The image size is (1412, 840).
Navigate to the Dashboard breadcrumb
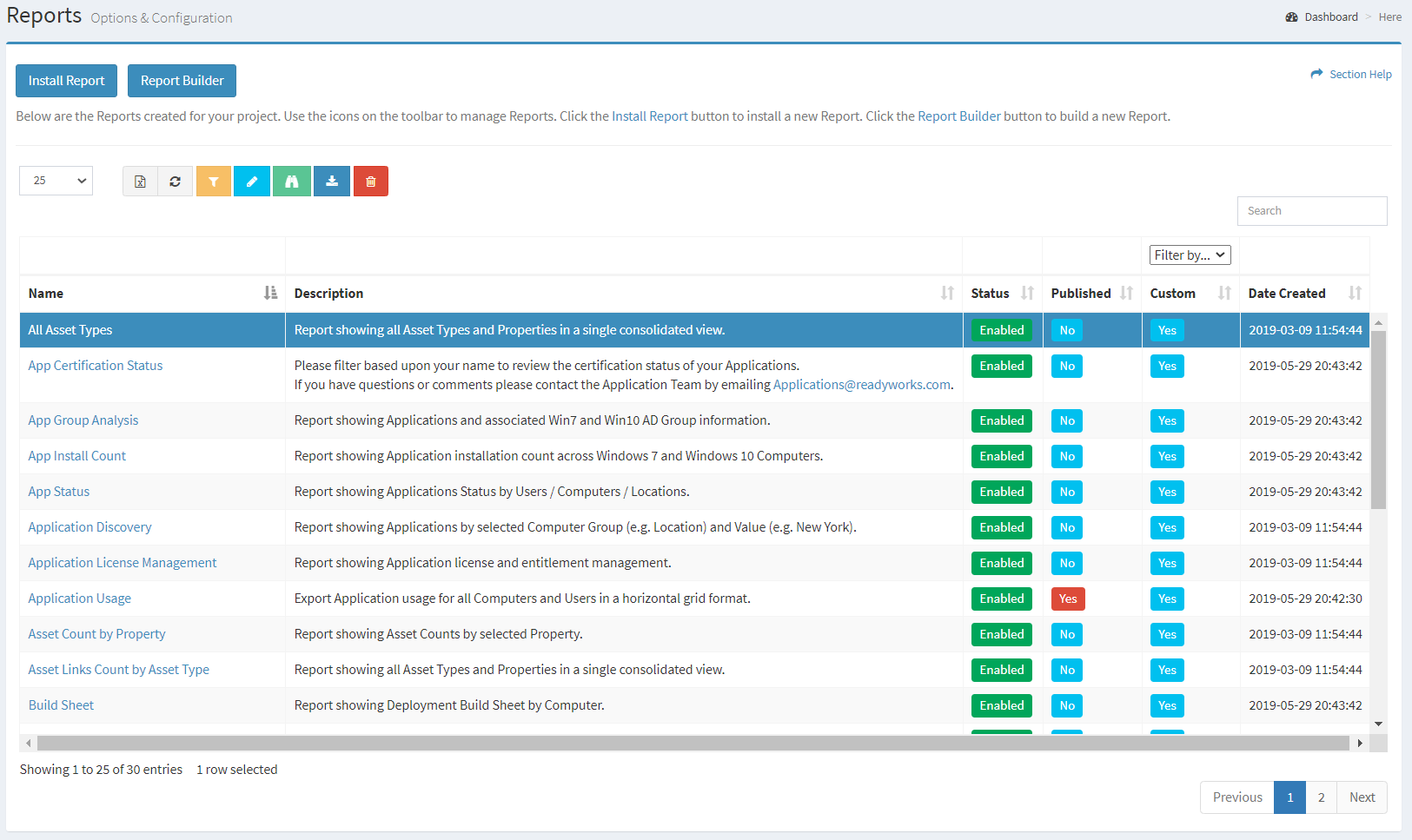pos(1330,17)
